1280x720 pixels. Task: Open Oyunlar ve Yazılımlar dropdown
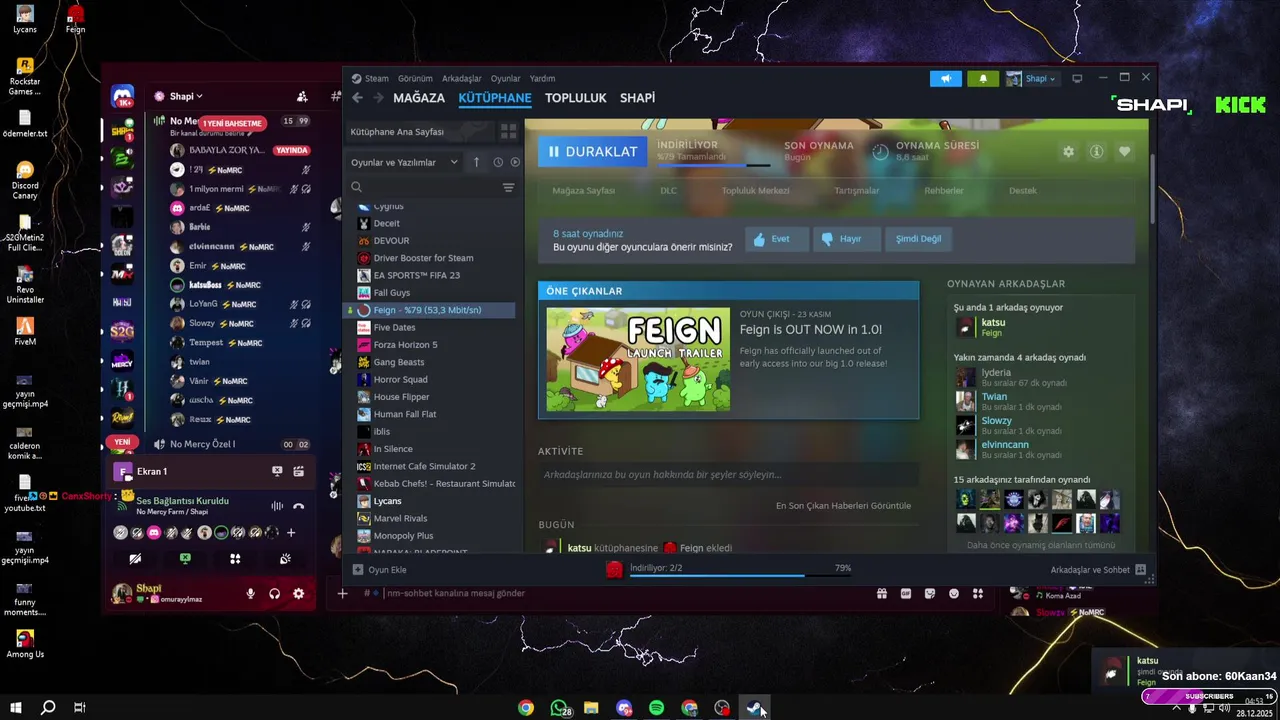[x=404, y=162]
